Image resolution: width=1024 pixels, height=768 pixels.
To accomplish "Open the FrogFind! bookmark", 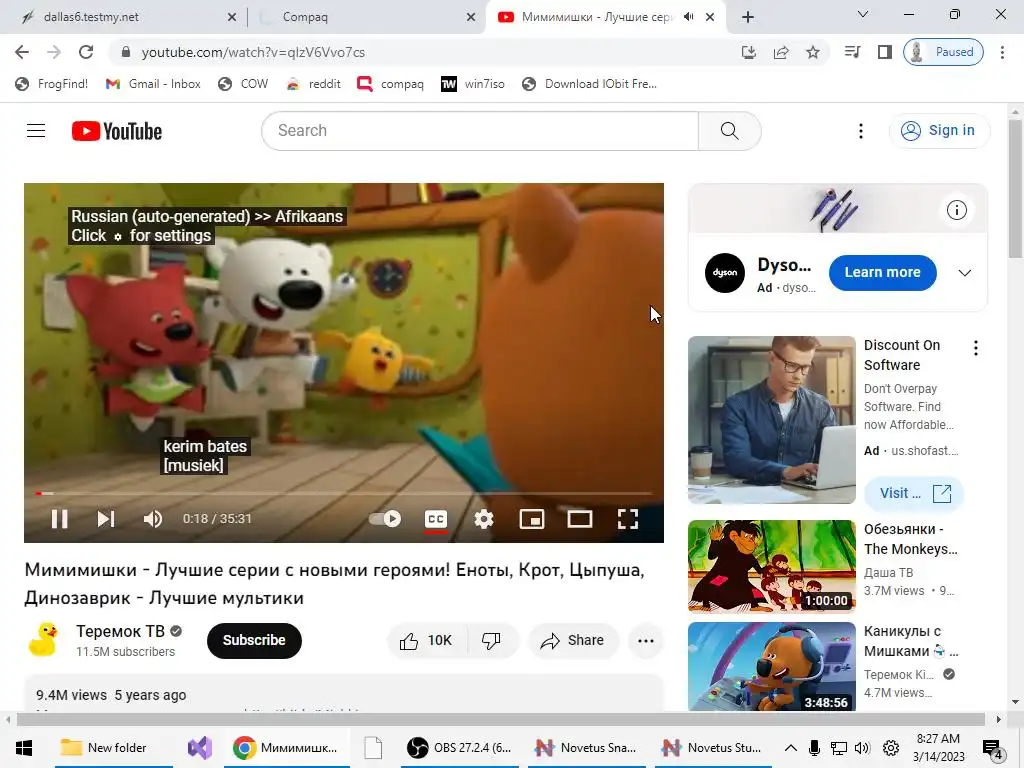I will 52,84.
